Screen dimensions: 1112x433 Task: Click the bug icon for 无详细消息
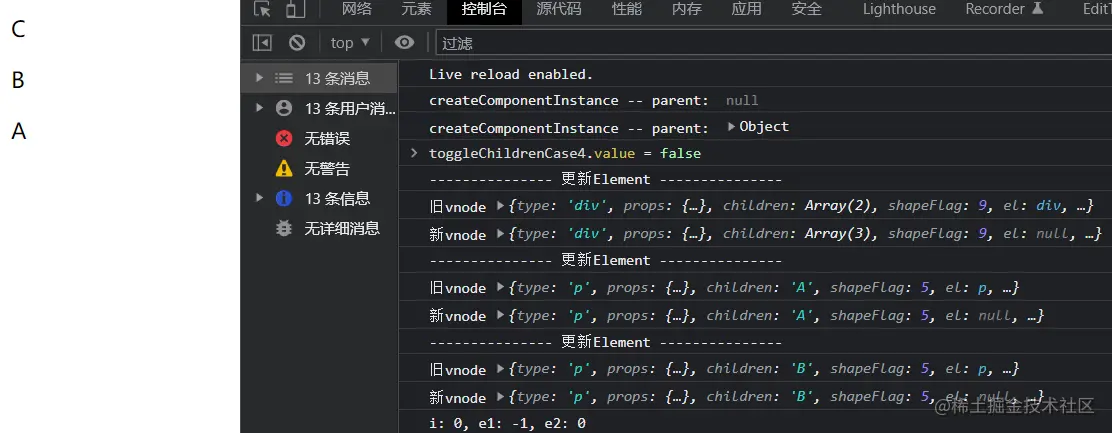[x=284, y=228]
